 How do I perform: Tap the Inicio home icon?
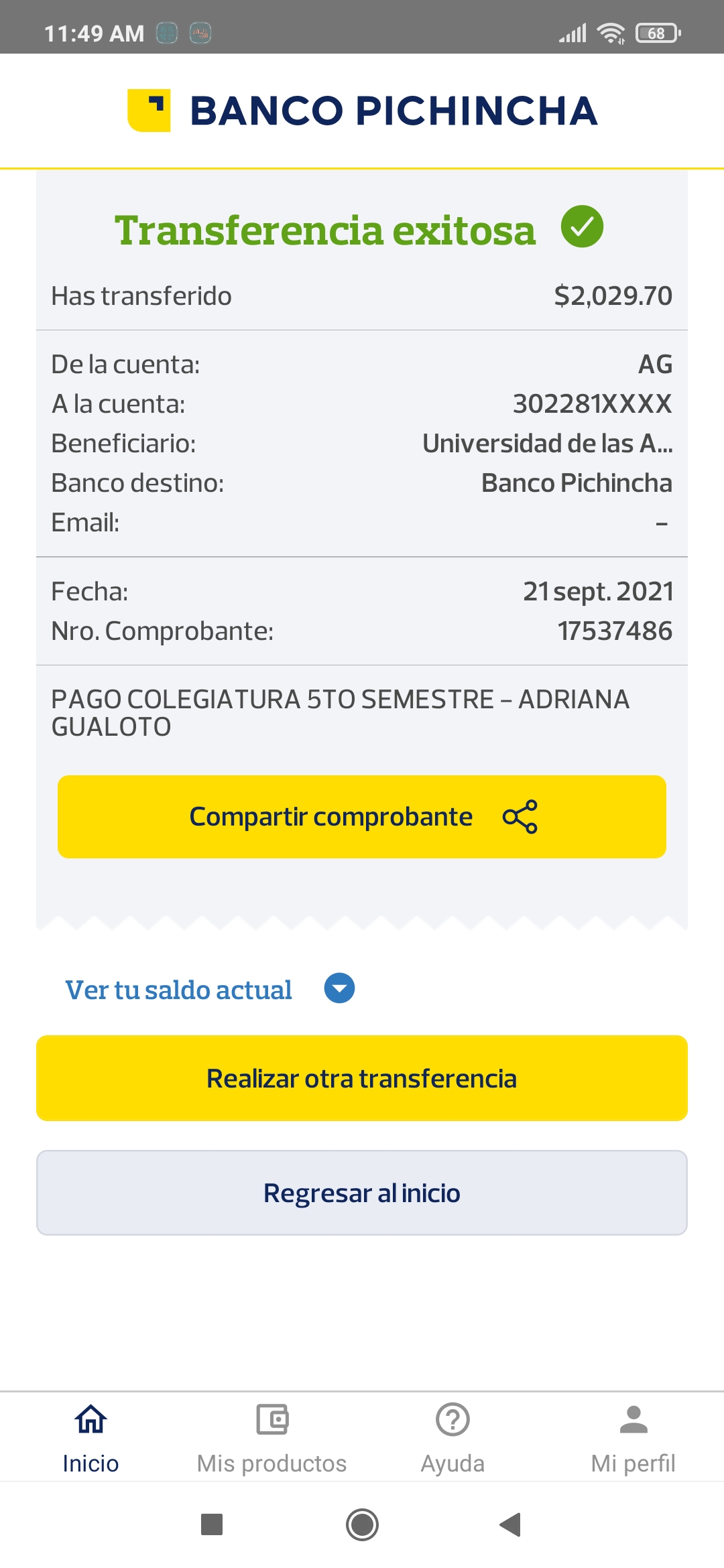[x=90, y=1419]
